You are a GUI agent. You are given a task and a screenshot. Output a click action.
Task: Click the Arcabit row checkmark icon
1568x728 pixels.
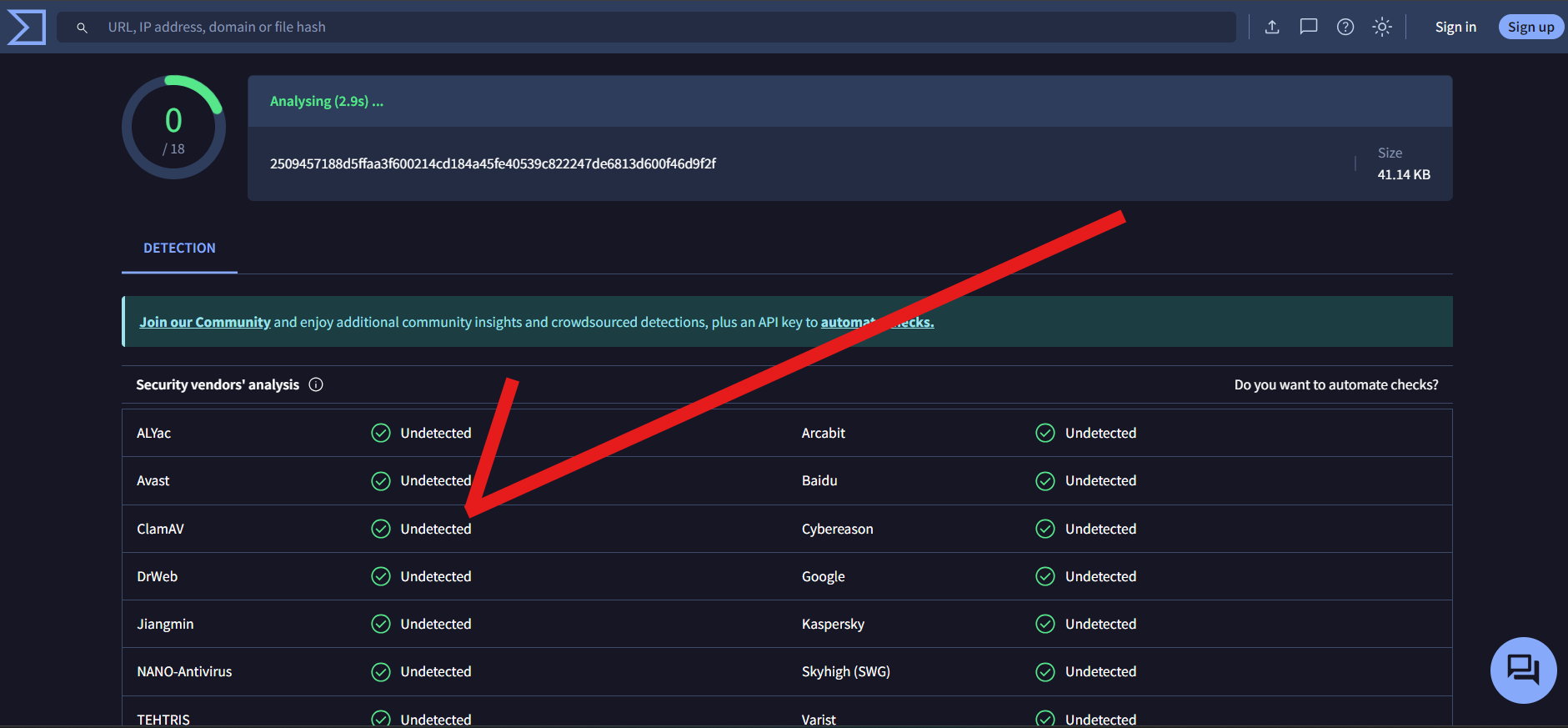[1045, 433]
